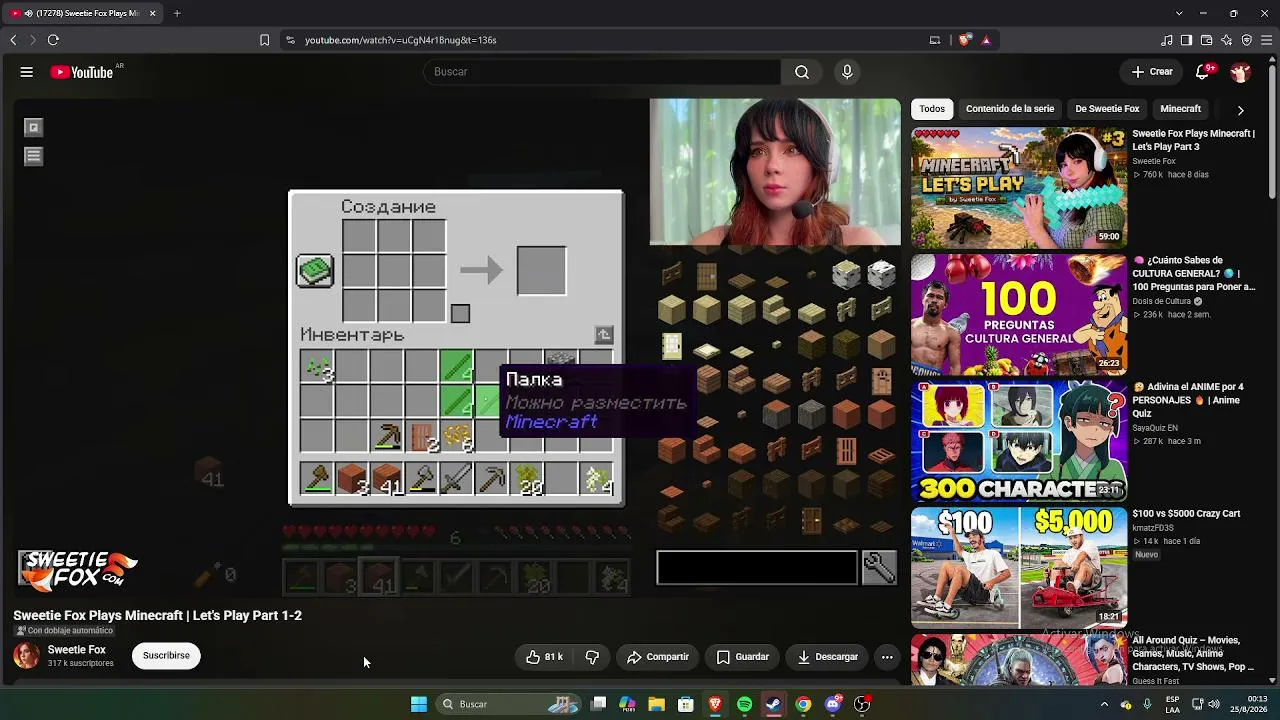
Task: Open YouTube notifications bell
Action: 1203,72
